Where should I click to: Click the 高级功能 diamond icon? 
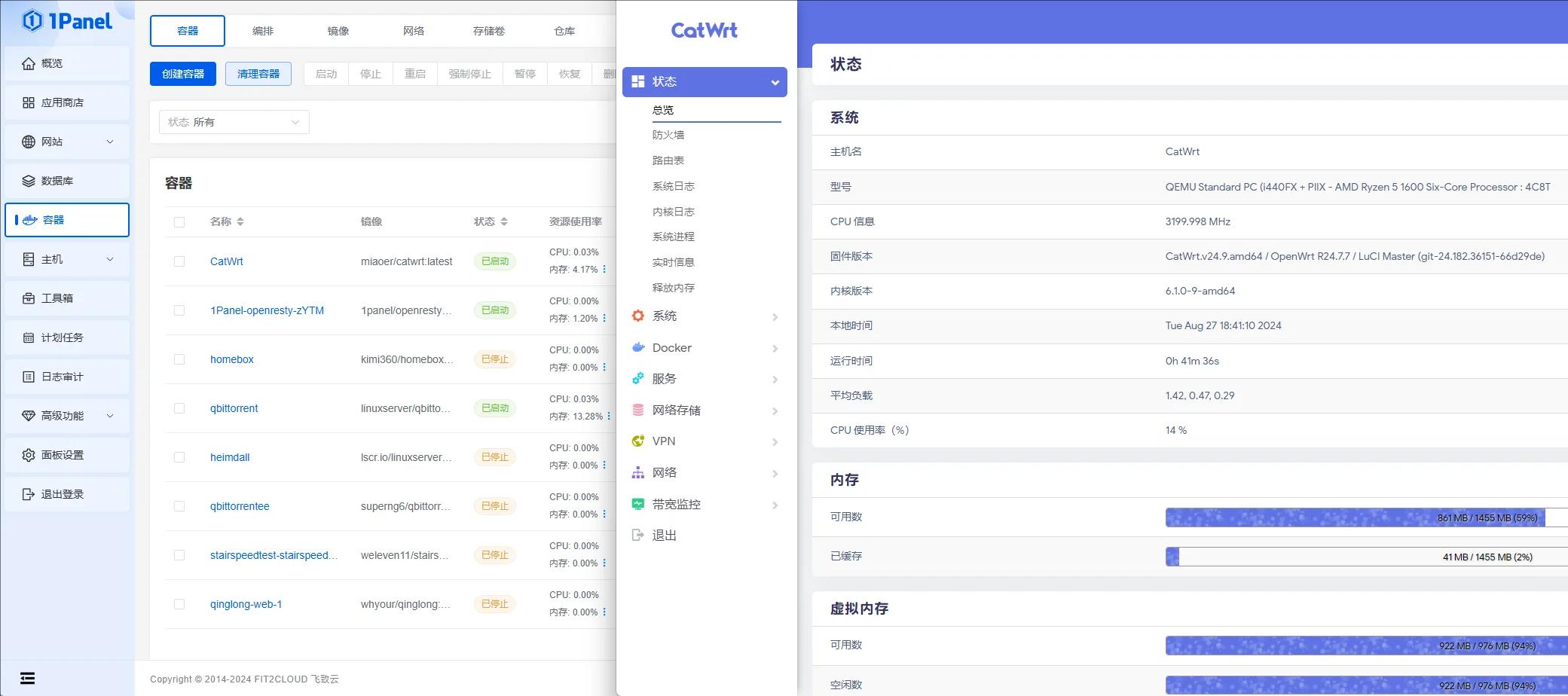click(x=29, y=416)
